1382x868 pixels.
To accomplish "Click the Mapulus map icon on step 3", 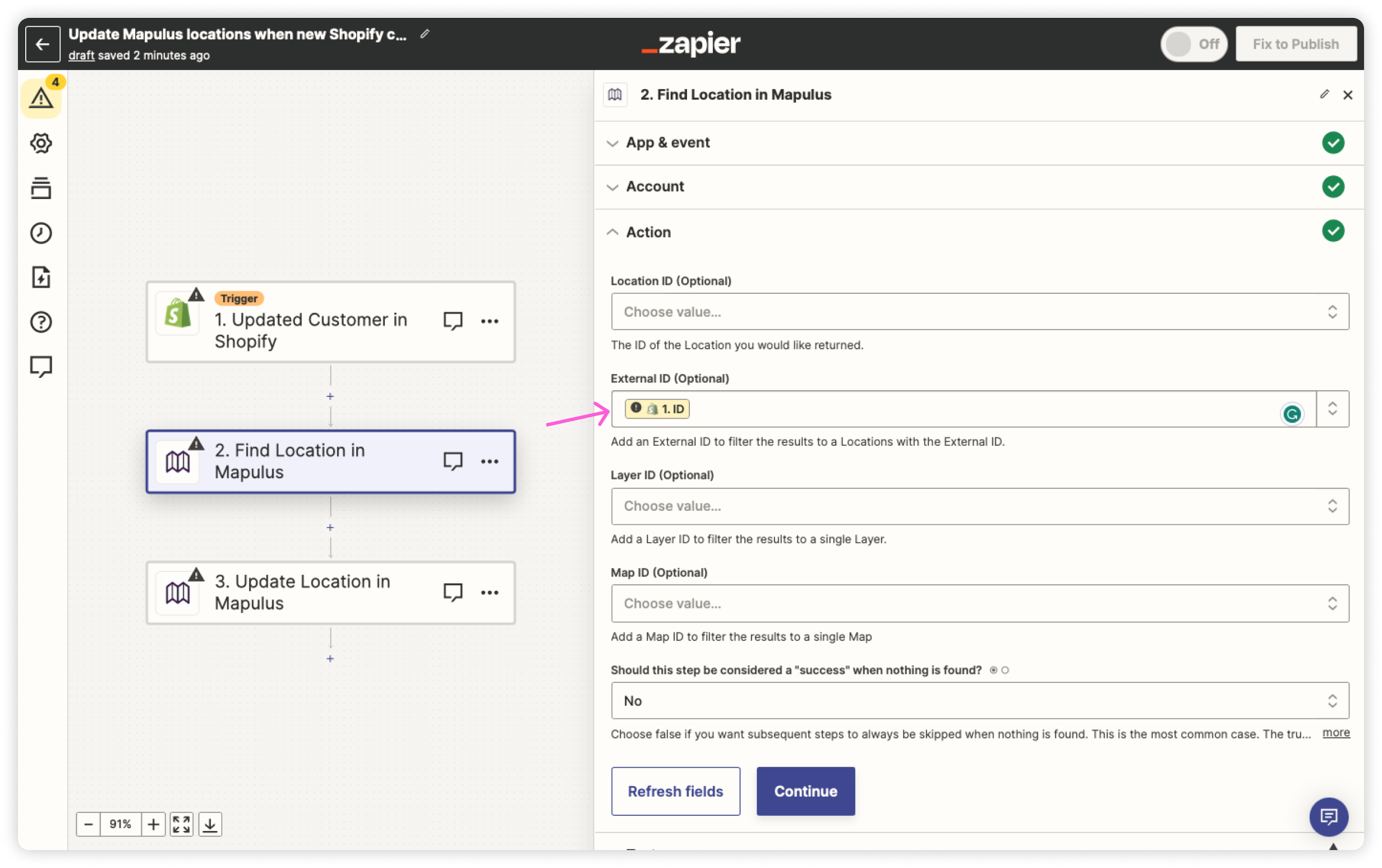I will [178, 593].
